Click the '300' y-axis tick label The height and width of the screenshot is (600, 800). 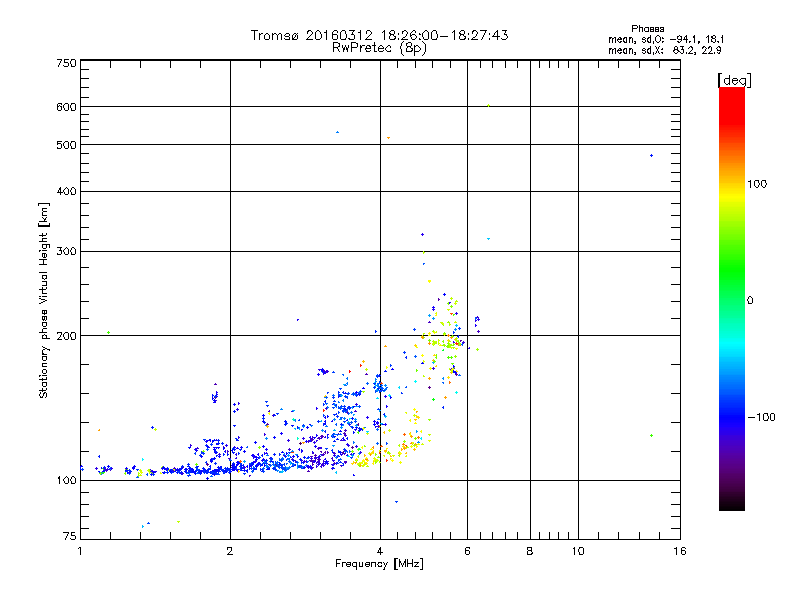[x=66, y=251]
